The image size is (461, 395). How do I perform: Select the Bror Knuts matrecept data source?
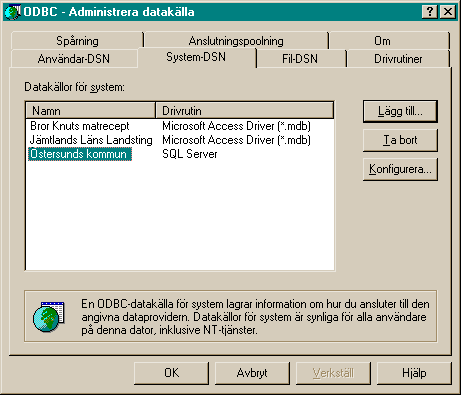[80, 126]
